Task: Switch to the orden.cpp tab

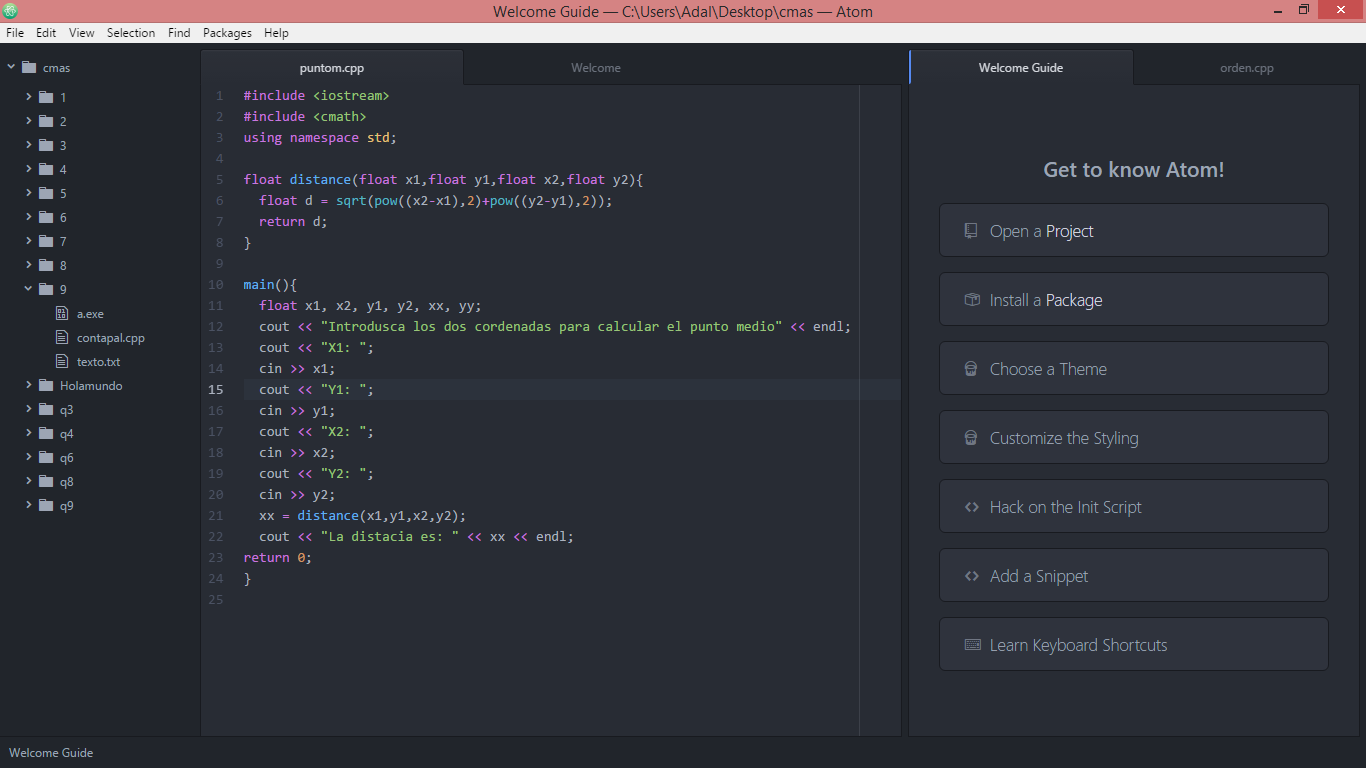Action: pyautogui.click(x=1247, y=68)
